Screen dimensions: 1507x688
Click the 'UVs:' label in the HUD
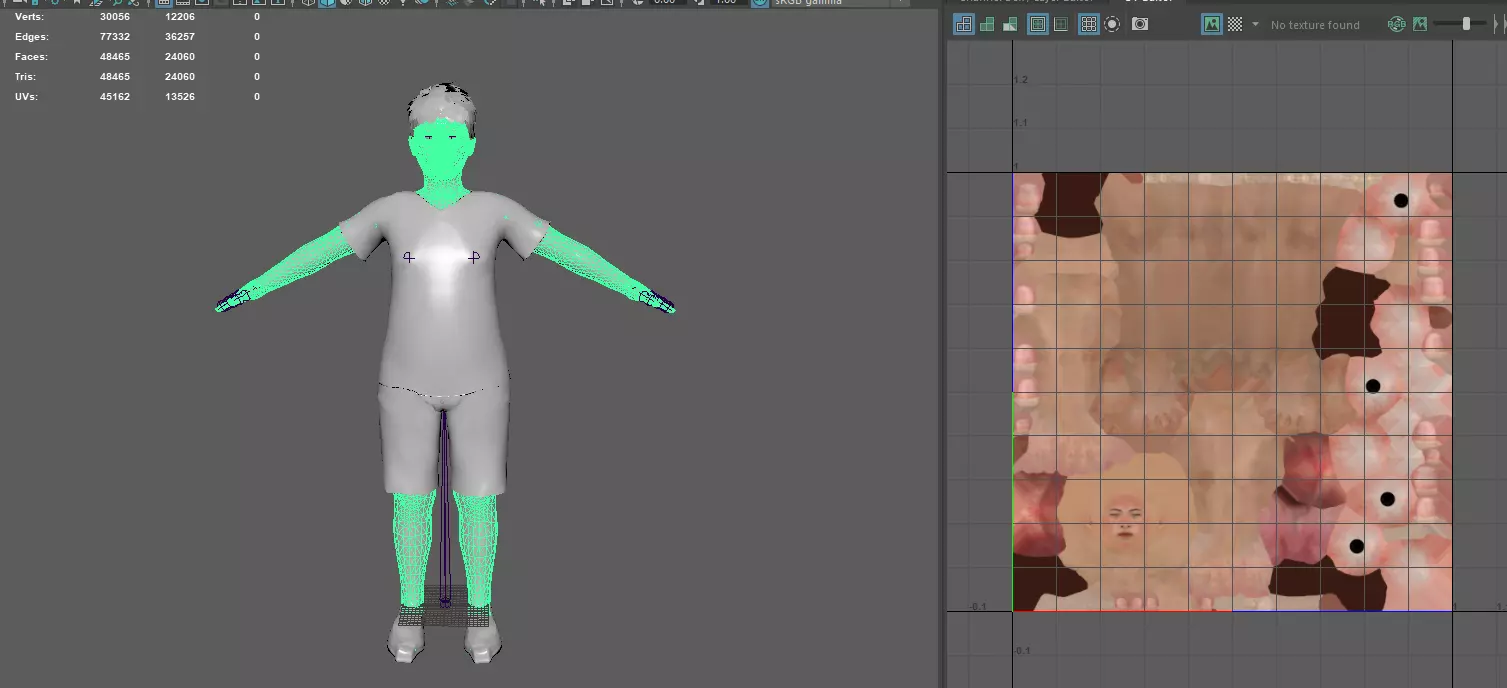click(27, 97)
